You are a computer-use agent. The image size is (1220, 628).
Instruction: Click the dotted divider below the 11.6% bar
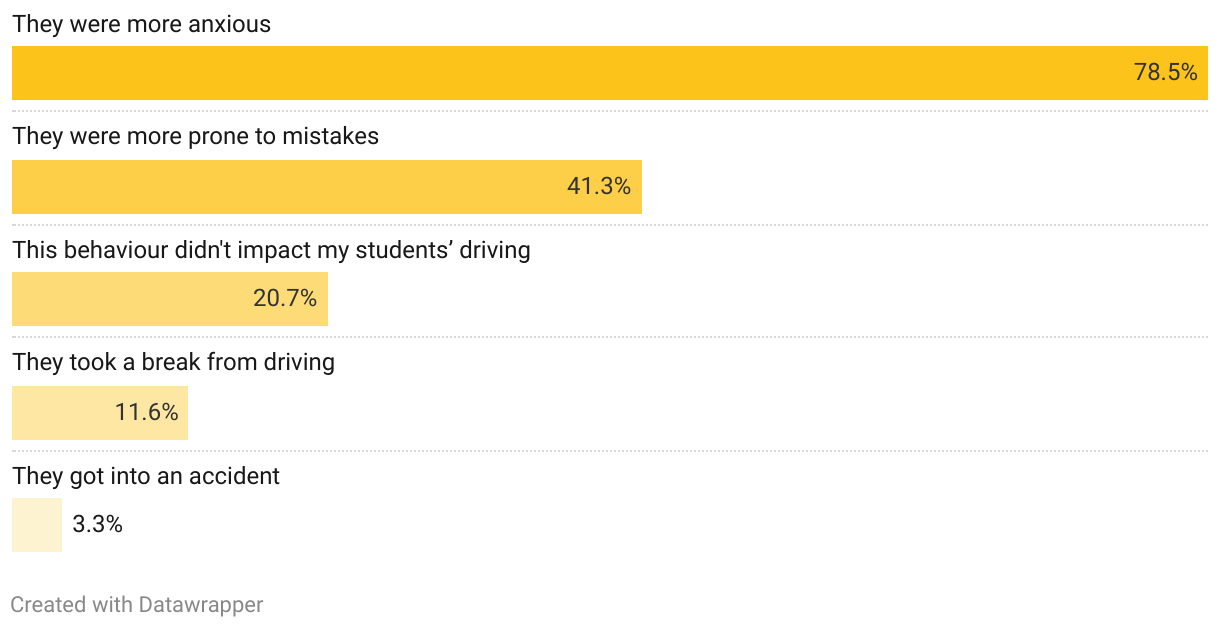(610, 451)
